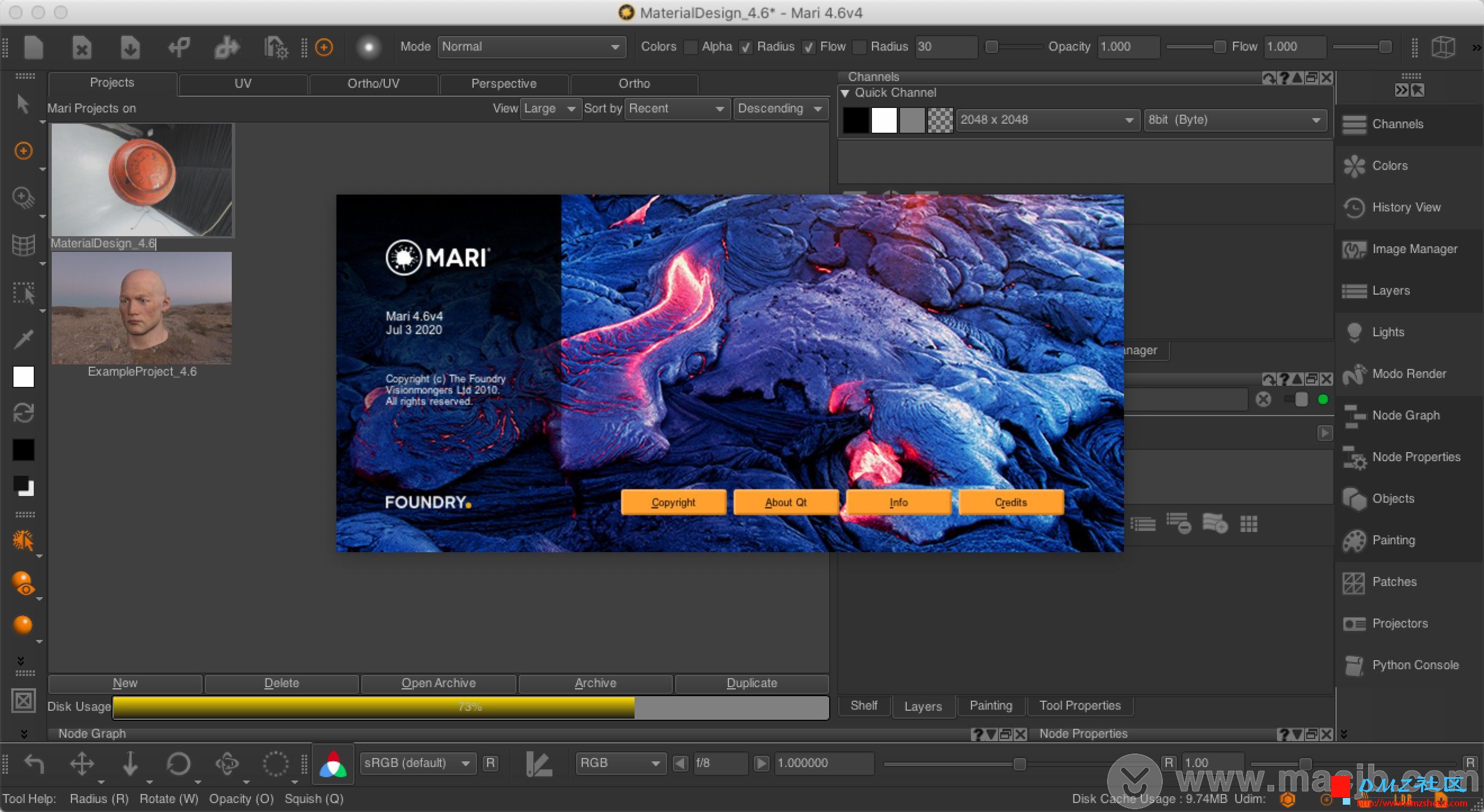Click the Close project icon in toolbar
The width and height of the screenshot is (1484, 812).
point(82,47)
